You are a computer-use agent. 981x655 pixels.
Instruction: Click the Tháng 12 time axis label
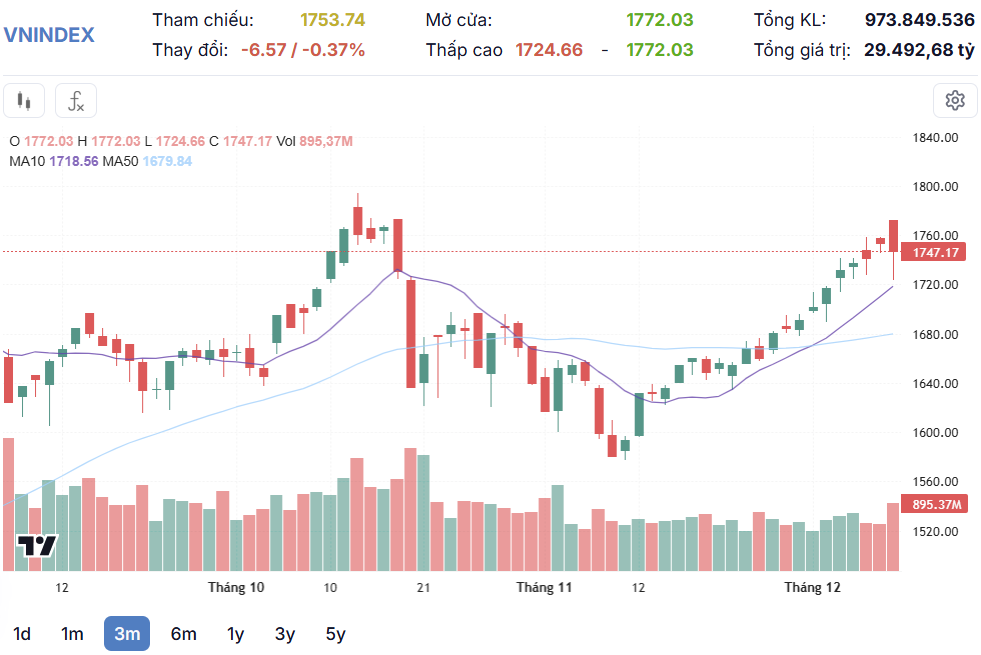[x=811, y=588]
